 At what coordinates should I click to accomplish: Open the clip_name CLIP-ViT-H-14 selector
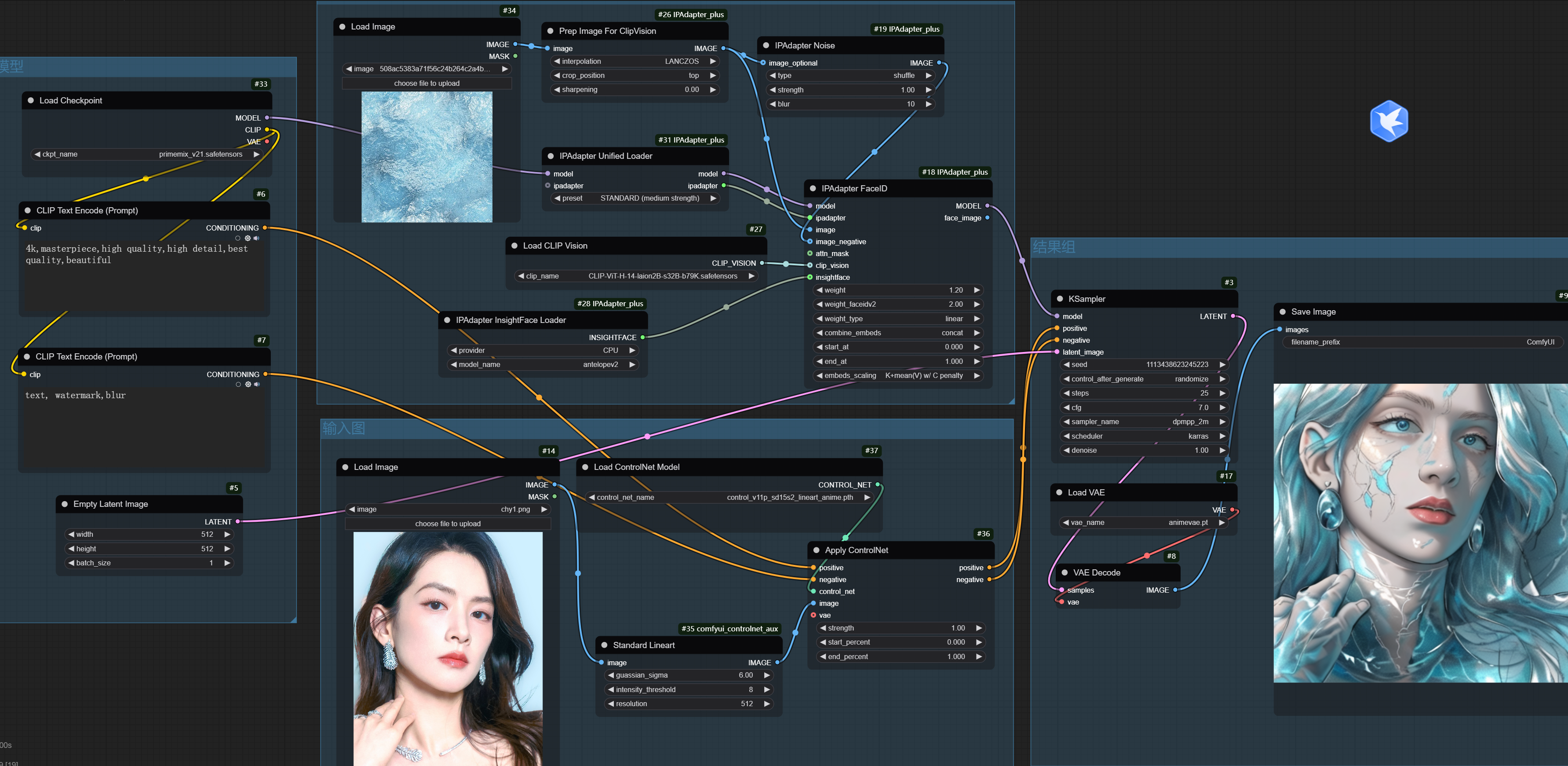pyautogui.click(x=636, y=276)
